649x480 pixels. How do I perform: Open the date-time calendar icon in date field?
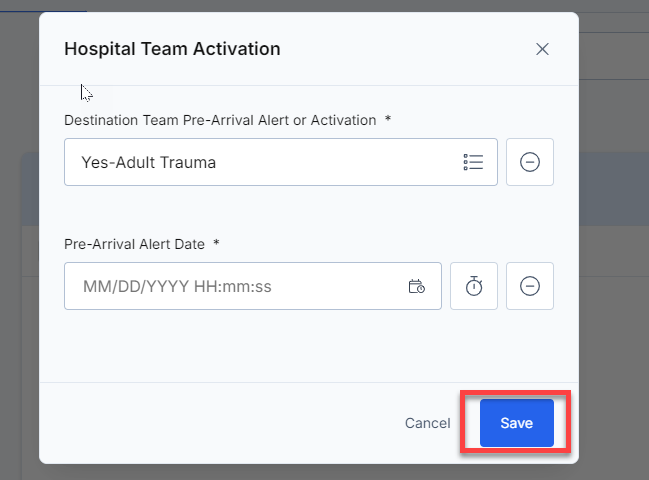pyautogui.click(x=416, y=286)
